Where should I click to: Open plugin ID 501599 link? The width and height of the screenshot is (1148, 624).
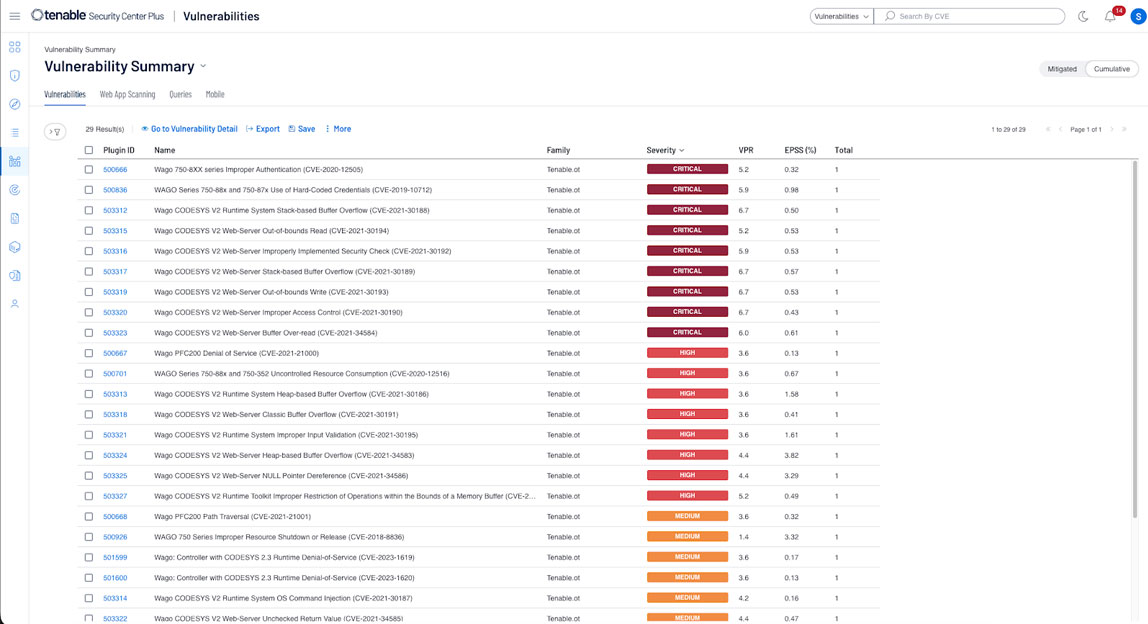pyautogui.click(x=115, y=557)
